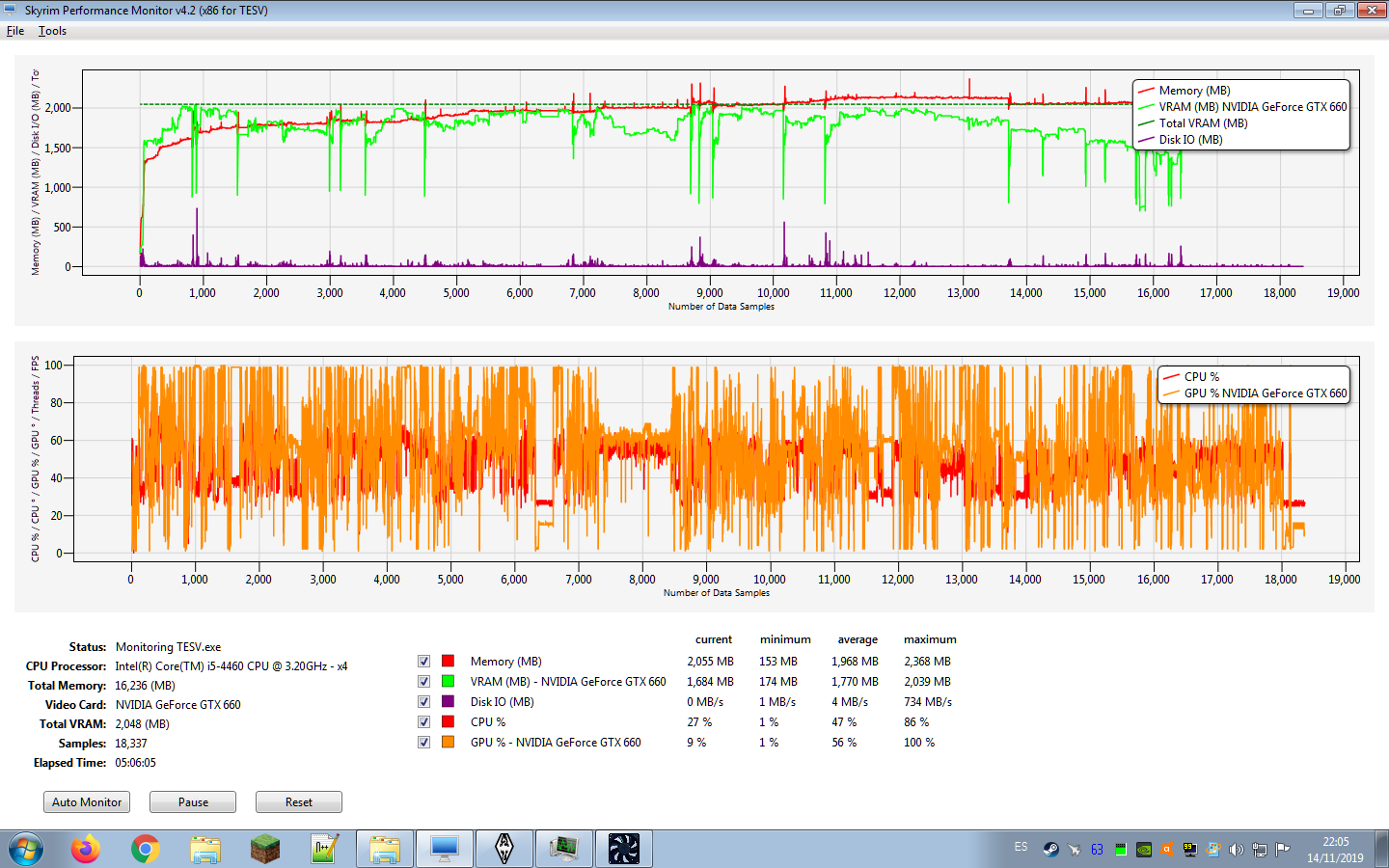Click the samples count '18,337'
Screen dimensions: 1389x868
coord(131,744)
